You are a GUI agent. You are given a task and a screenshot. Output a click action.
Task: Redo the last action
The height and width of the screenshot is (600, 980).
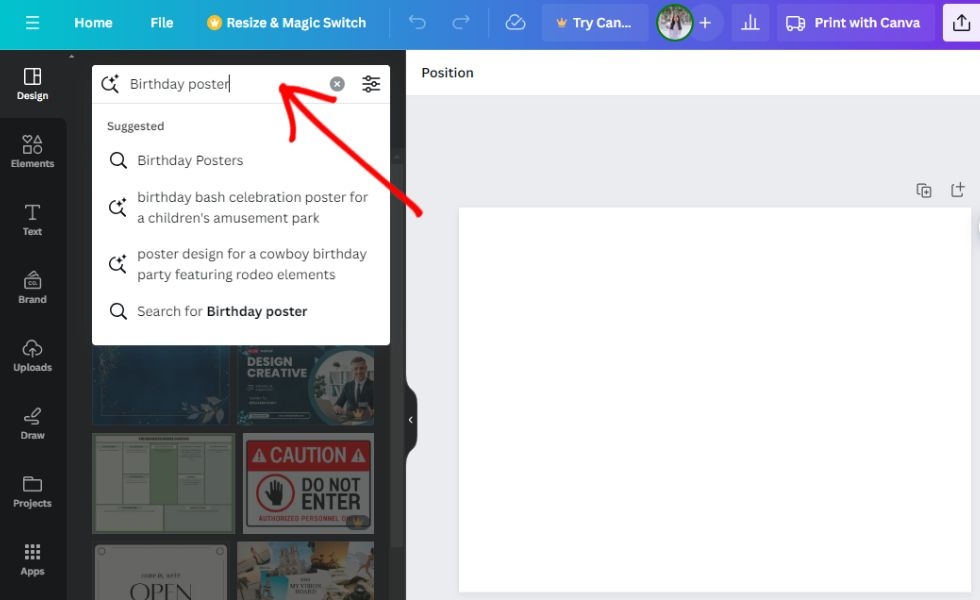461,23
